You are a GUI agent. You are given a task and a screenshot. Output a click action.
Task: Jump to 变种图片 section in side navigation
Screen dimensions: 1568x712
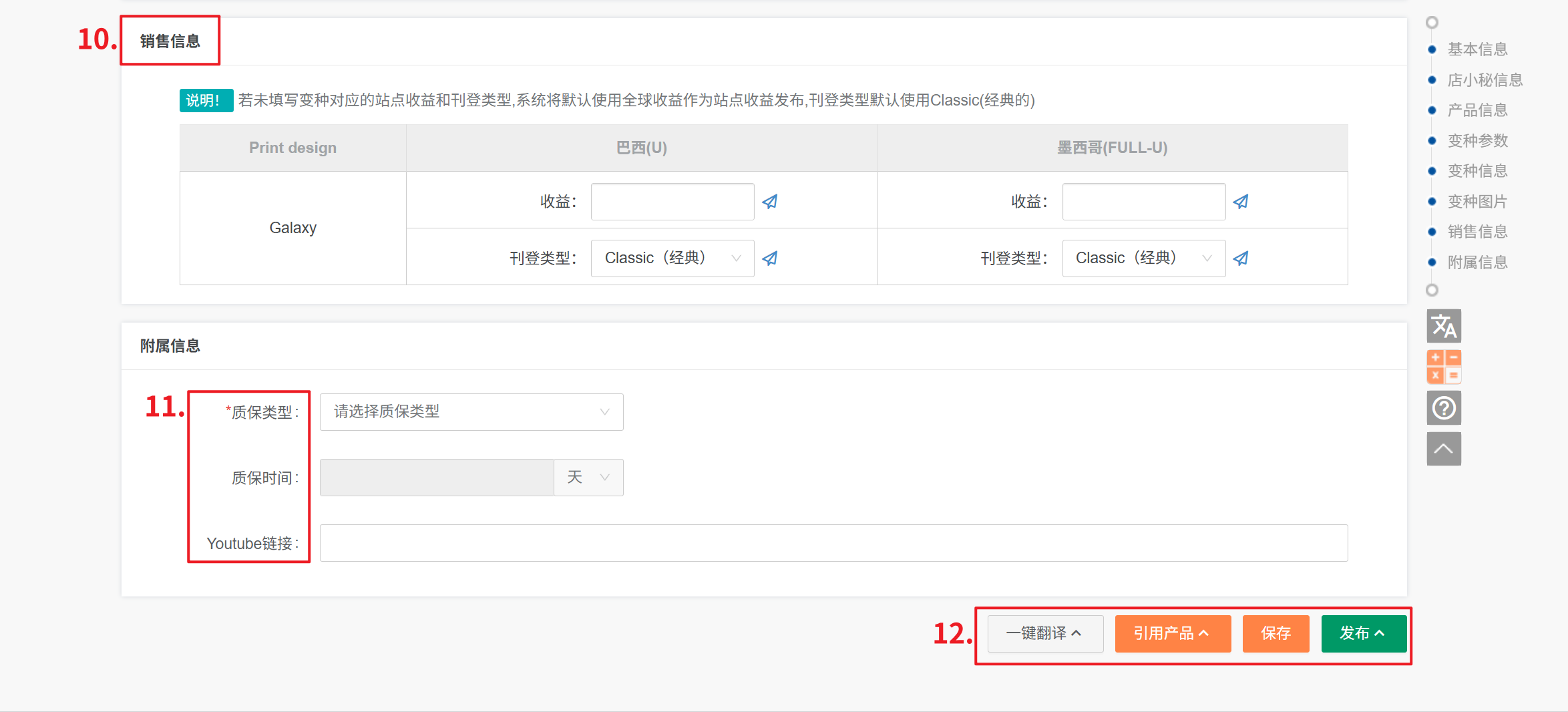pos(1477,202)
